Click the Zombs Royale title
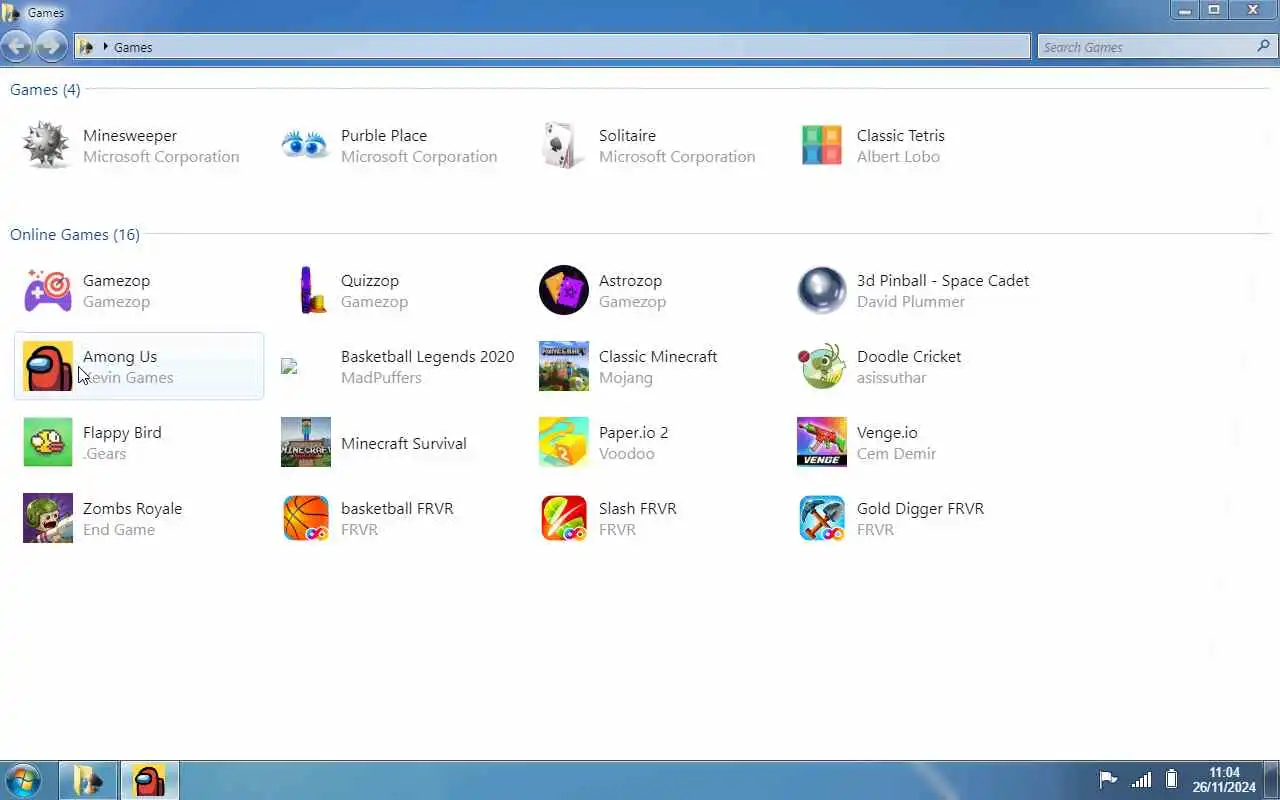1280x800 pixels. (132, 508)
